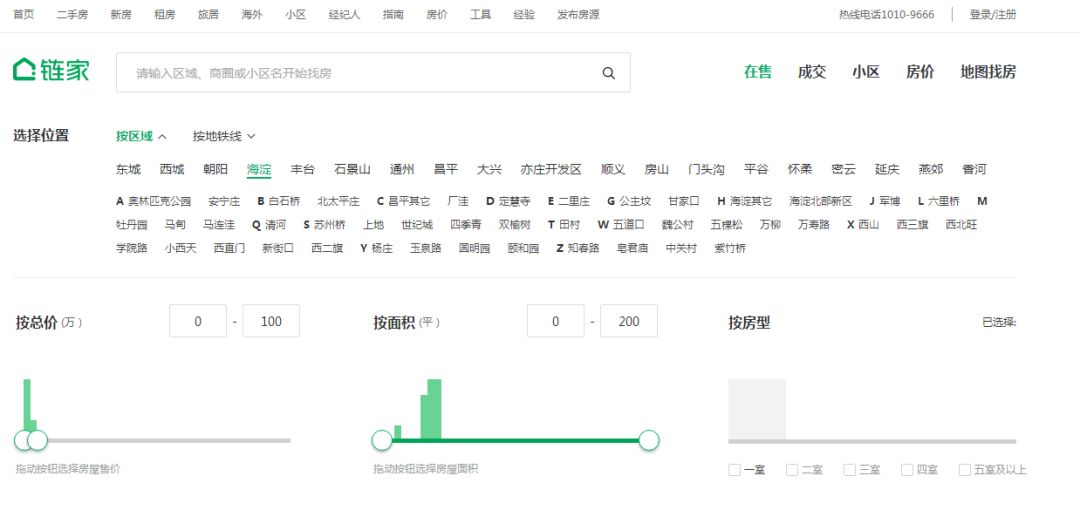Click the maximum price field showing 100
The width and height of the screenshot is (1080, 510).
(271, 321)
